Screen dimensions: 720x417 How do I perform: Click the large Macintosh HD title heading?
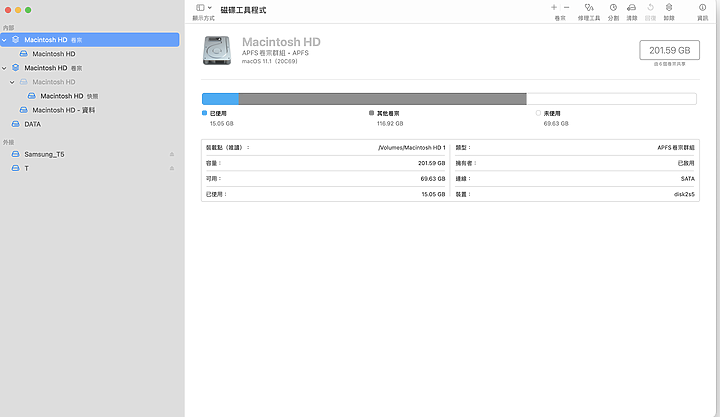coord(281,42)
